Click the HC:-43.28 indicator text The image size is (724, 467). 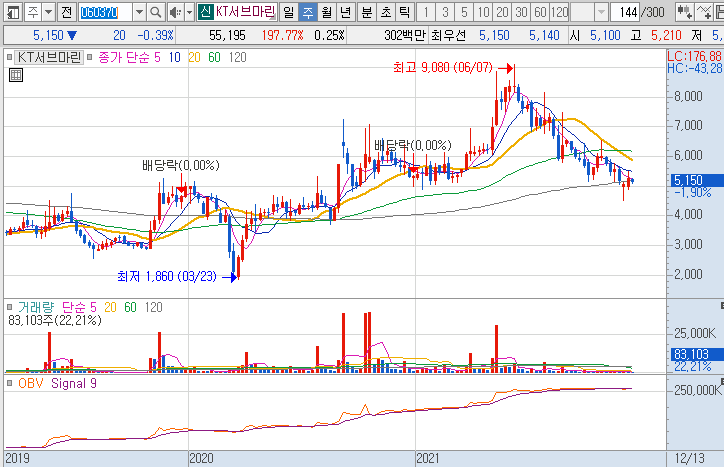click(x=694, y=68)
